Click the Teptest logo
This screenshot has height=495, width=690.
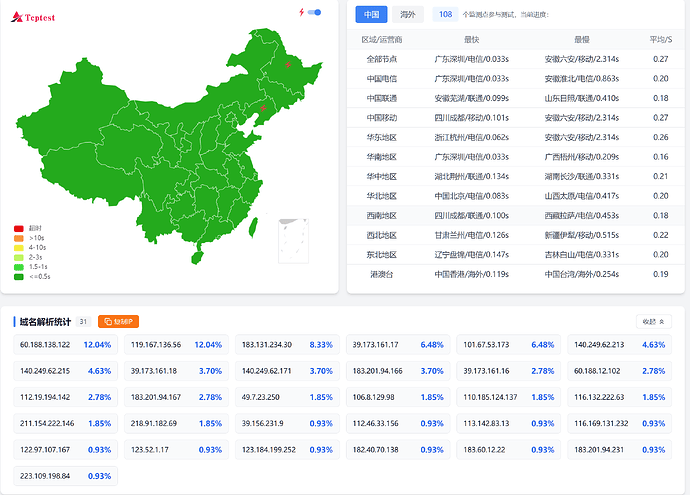[33, 17]
